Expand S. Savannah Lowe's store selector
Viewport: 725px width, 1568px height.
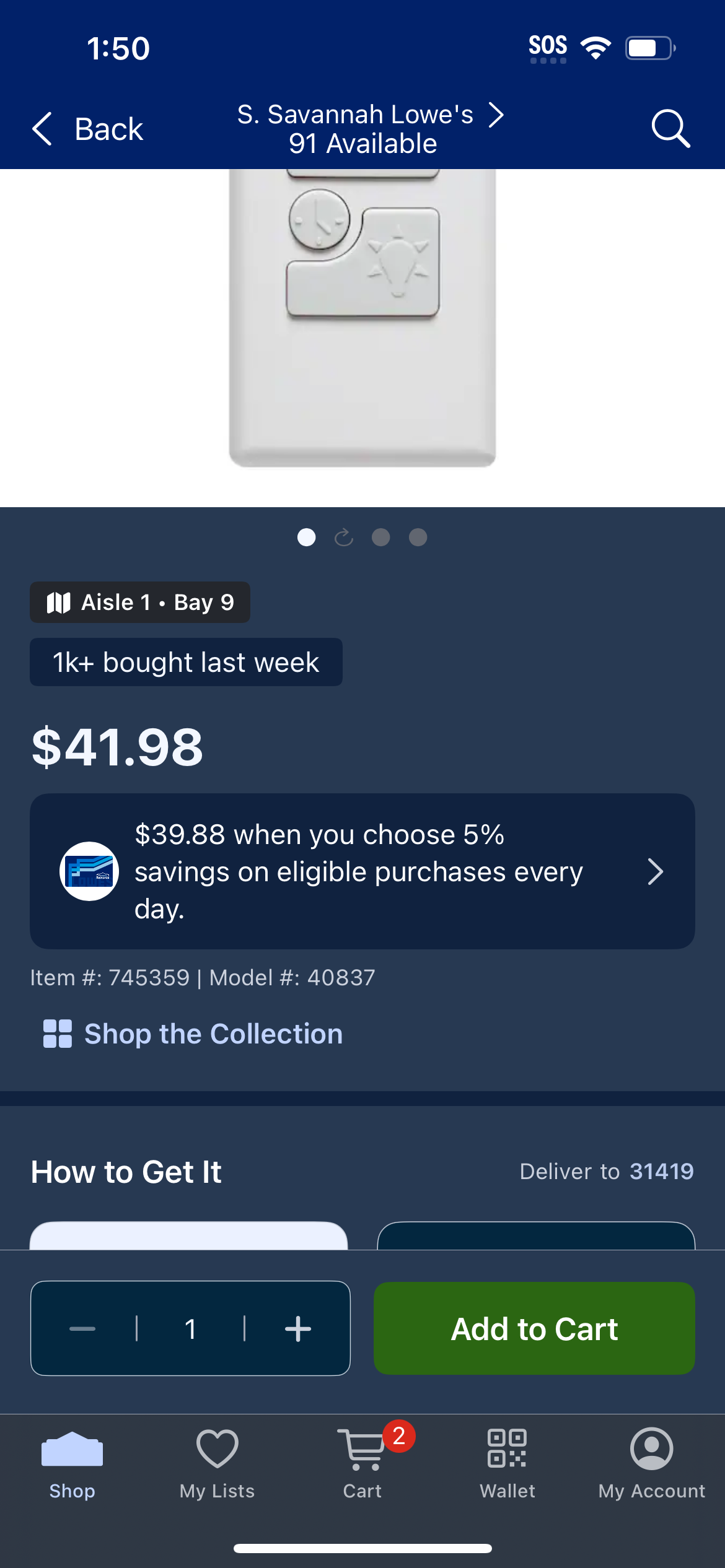point(370,129)
